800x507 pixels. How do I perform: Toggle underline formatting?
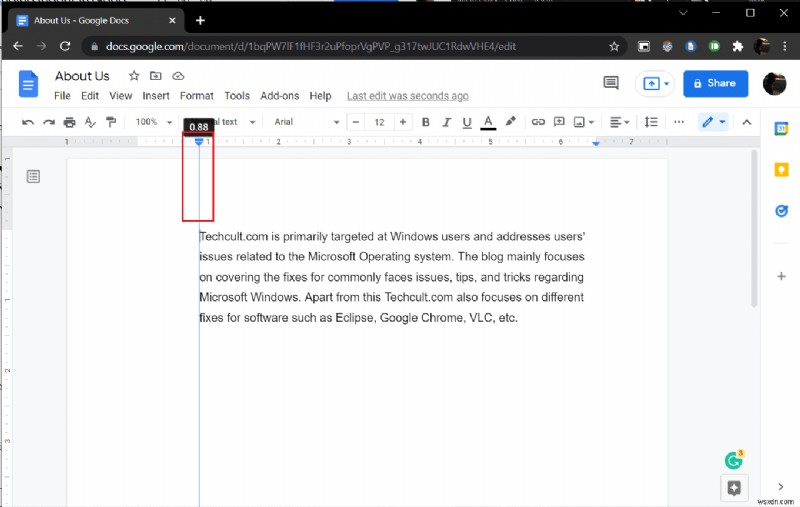[x=466, y=122]
